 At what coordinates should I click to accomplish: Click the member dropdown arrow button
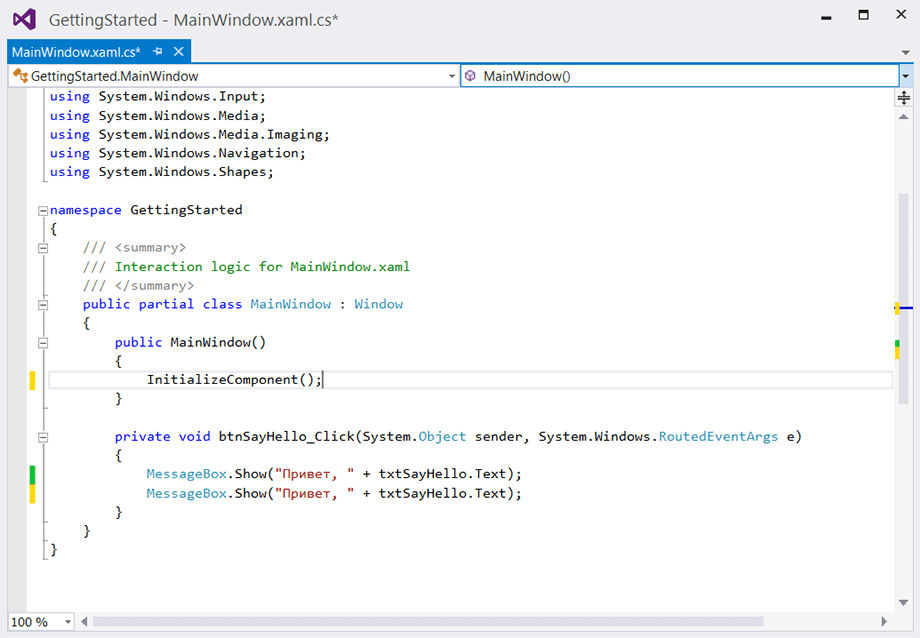[x=906, y=76]
